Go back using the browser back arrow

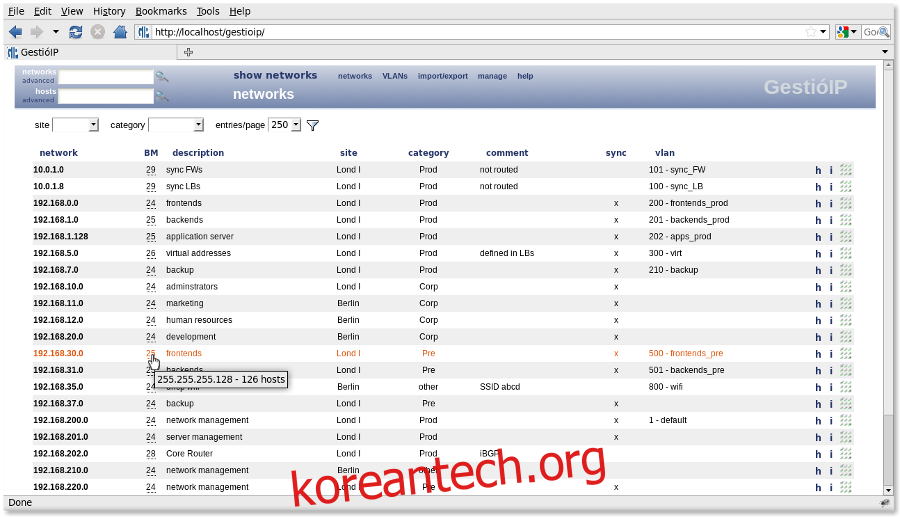(15, 32)
